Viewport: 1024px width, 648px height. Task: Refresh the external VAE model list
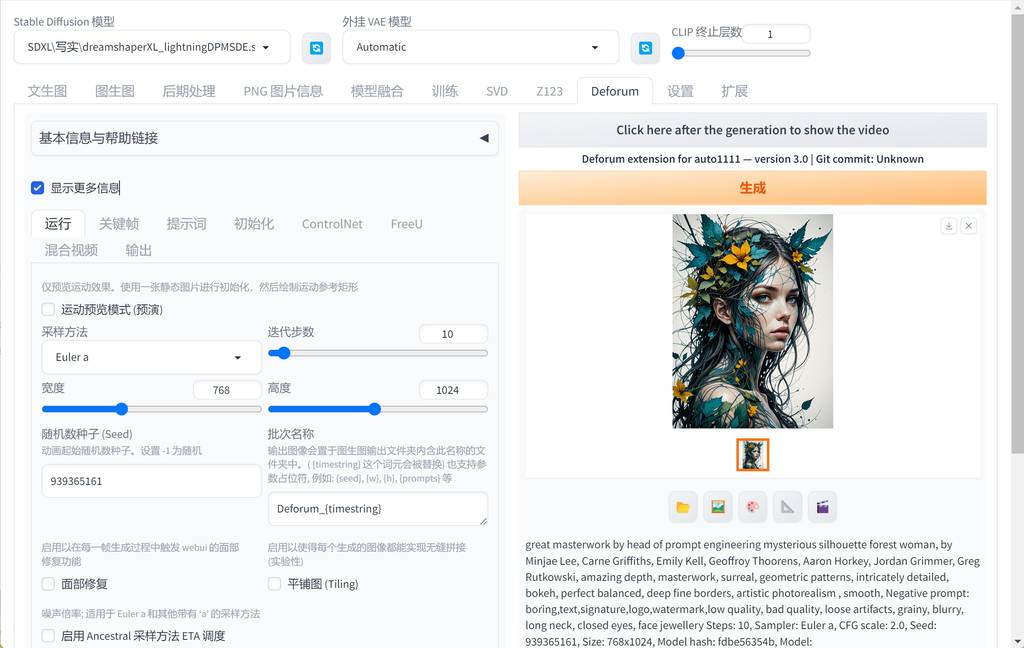click(644, 47)
